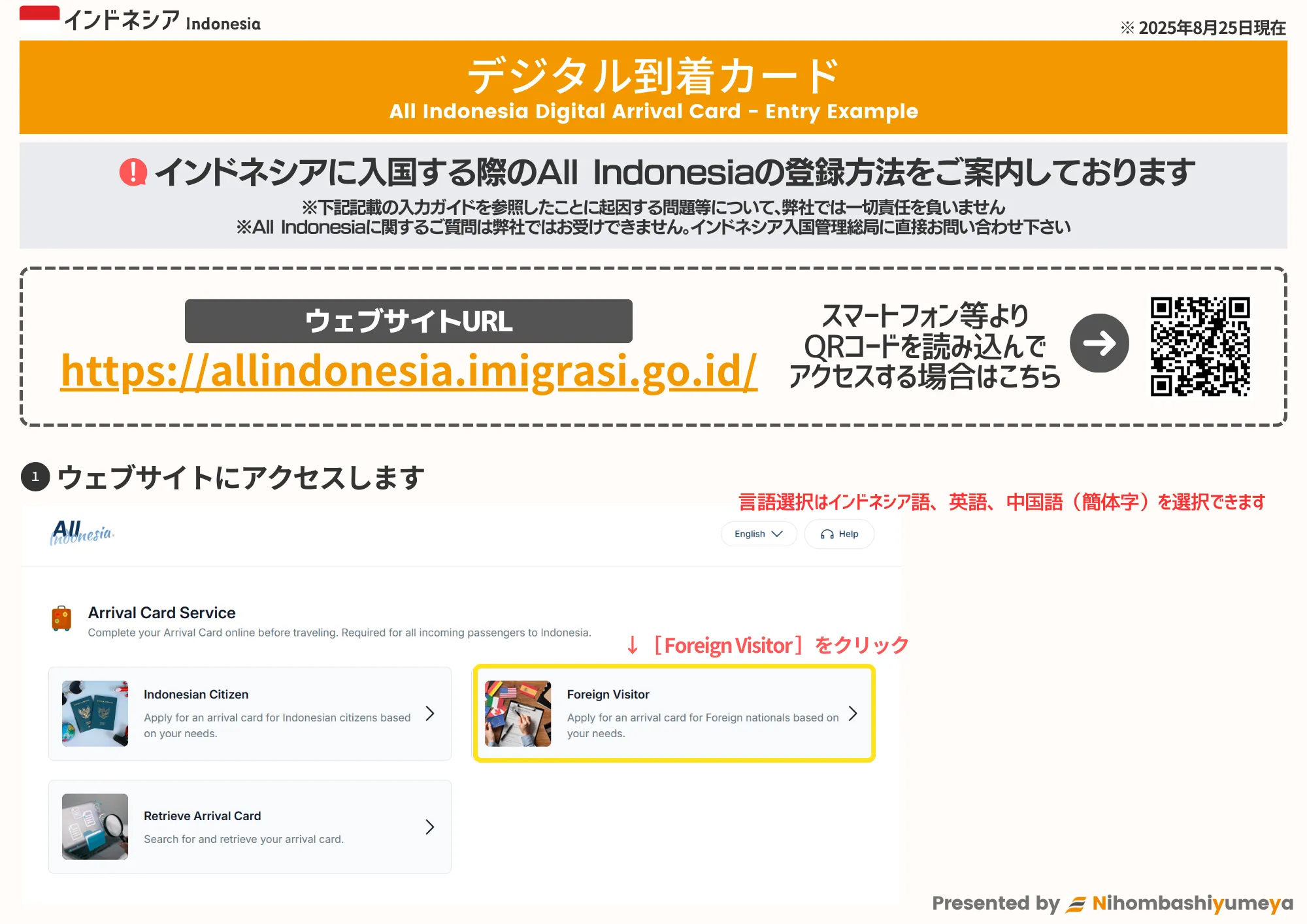Click the QR code image
This screenshot has height=924, width=1307.
pos(1200,346)
